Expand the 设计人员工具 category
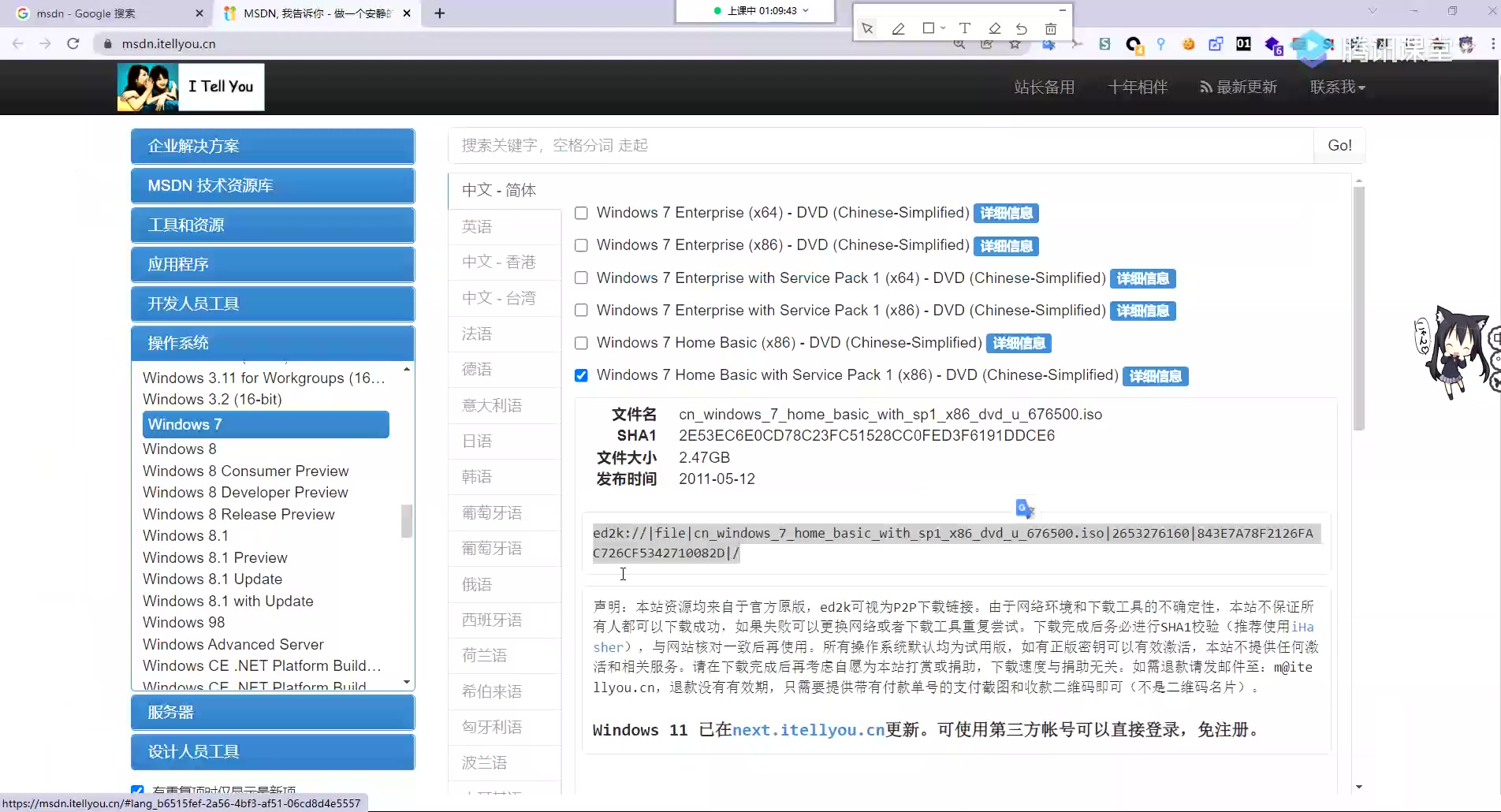1501x812 pixels. coord(273,752)
